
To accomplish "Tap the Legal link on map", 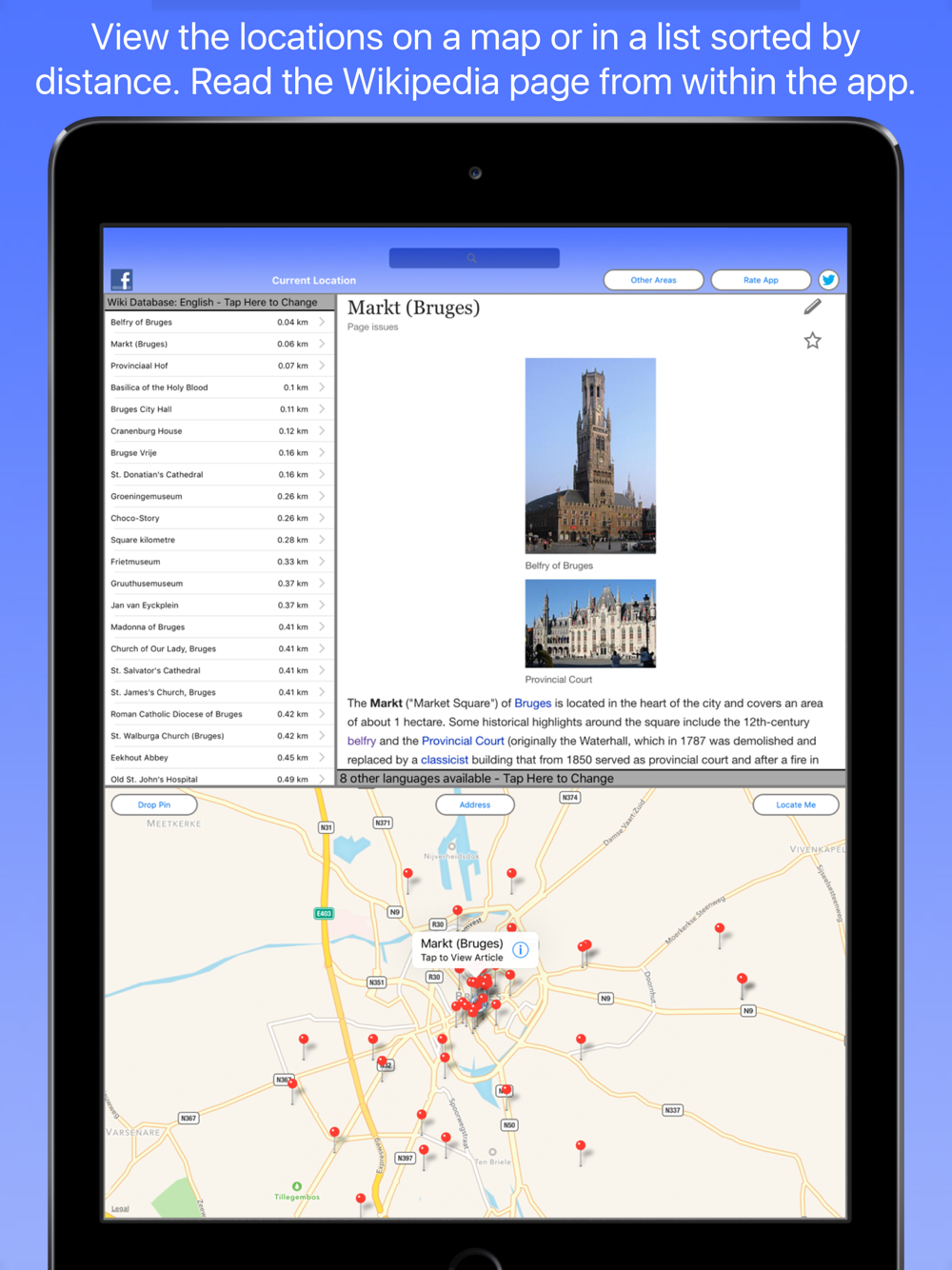I will (120, 1209).
